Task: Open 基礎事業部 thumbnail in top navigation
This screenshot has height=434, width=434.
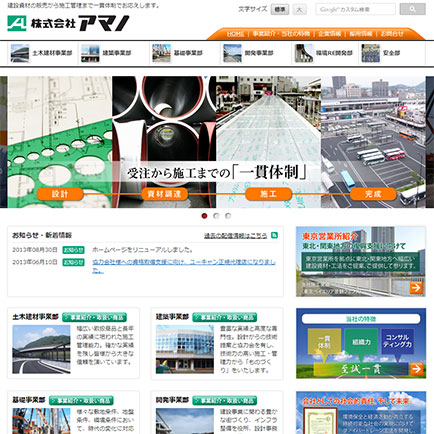Action: (161, 53)
